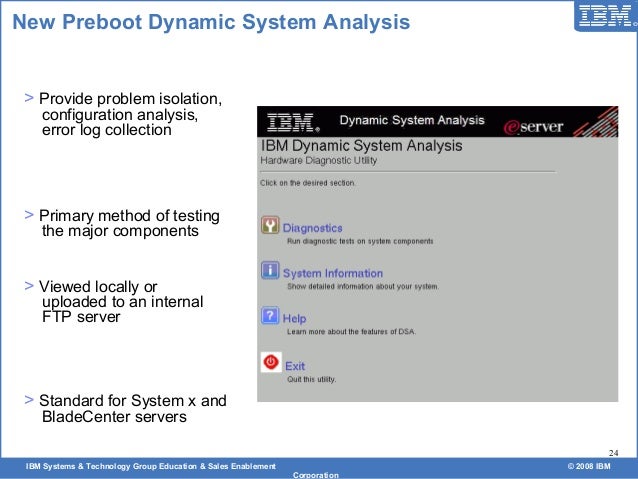
Task: Click slide title 'New Preboot Dynamic System Analysis'
Action: (211, 22)
